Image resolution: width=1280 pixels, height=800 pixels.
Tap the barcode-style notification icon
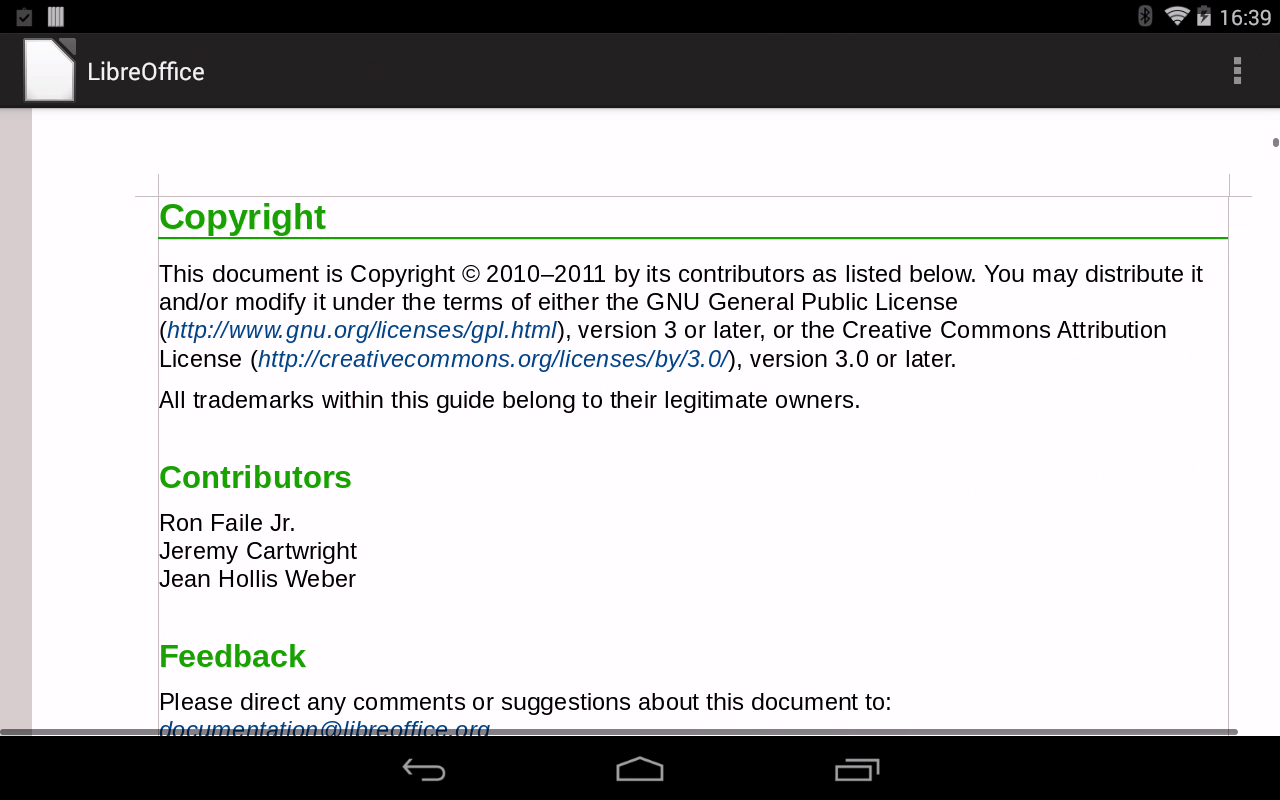click(56, 17)
